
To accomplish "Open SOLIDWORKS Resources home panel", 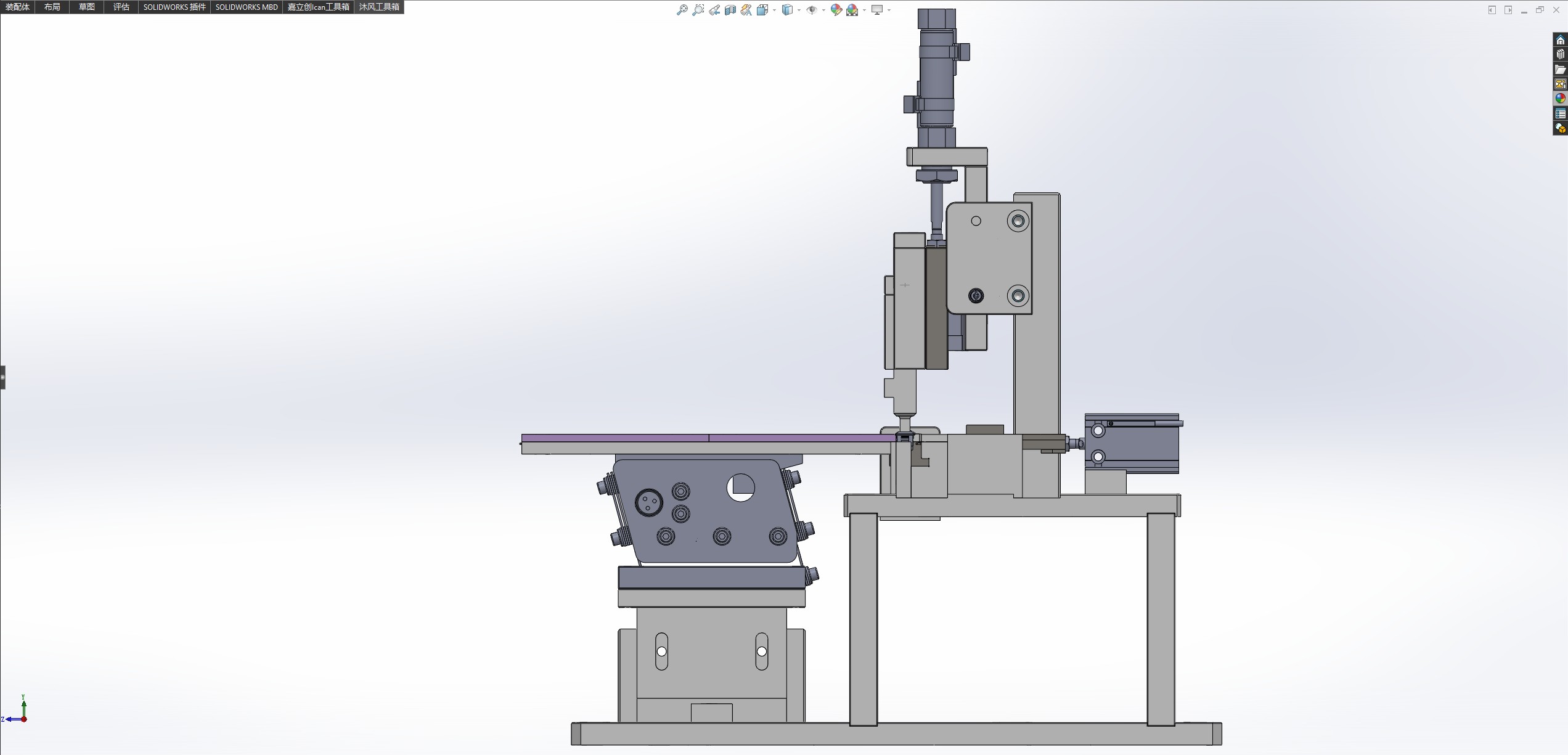I will pos(1560,41).
